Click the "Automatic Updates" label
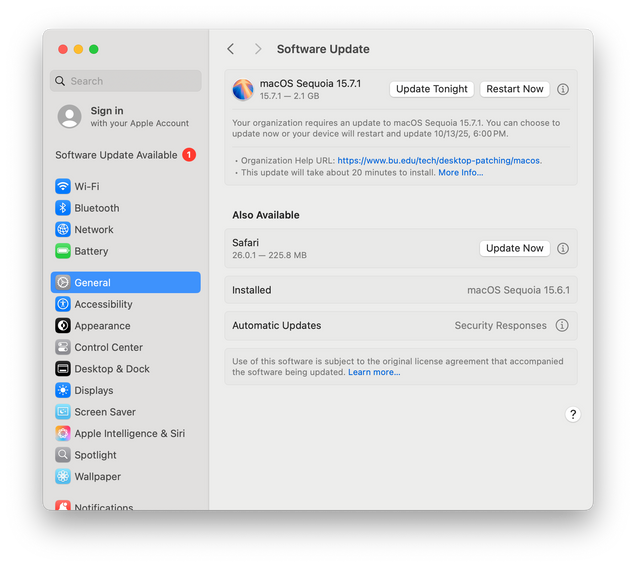 point(277,325)
